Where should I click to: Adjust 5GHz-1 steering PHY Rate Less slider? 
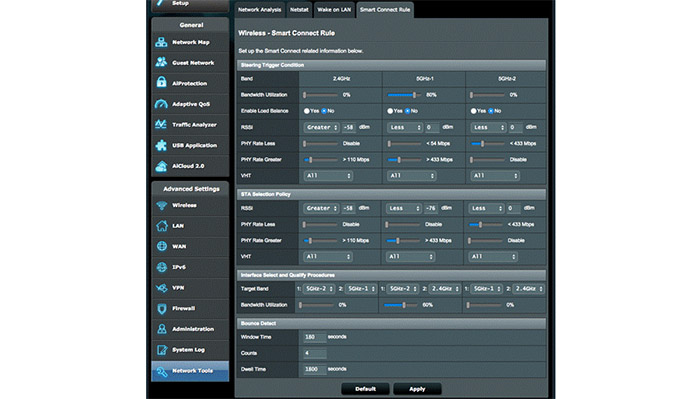(404, 143)
